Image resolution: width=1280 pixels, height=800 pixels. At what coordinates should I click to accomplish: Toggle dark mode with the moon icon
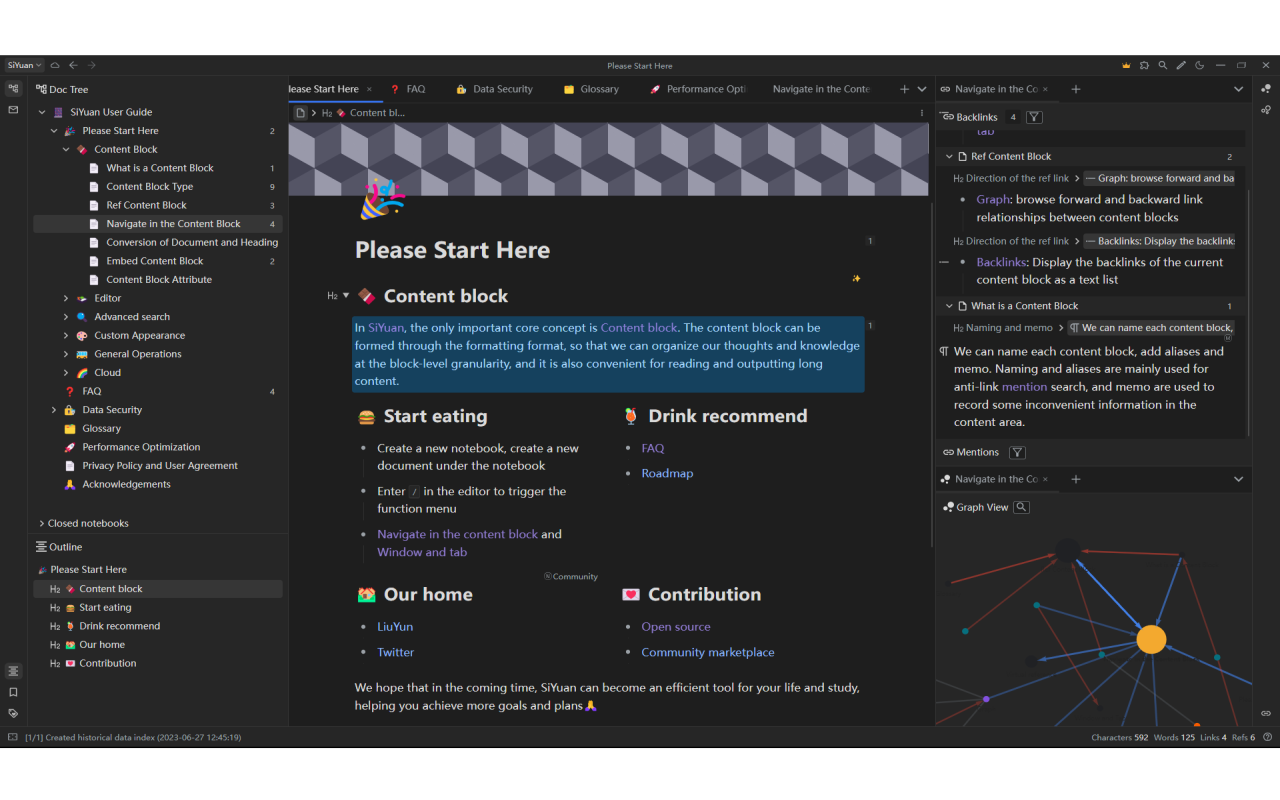point(1199,65)
